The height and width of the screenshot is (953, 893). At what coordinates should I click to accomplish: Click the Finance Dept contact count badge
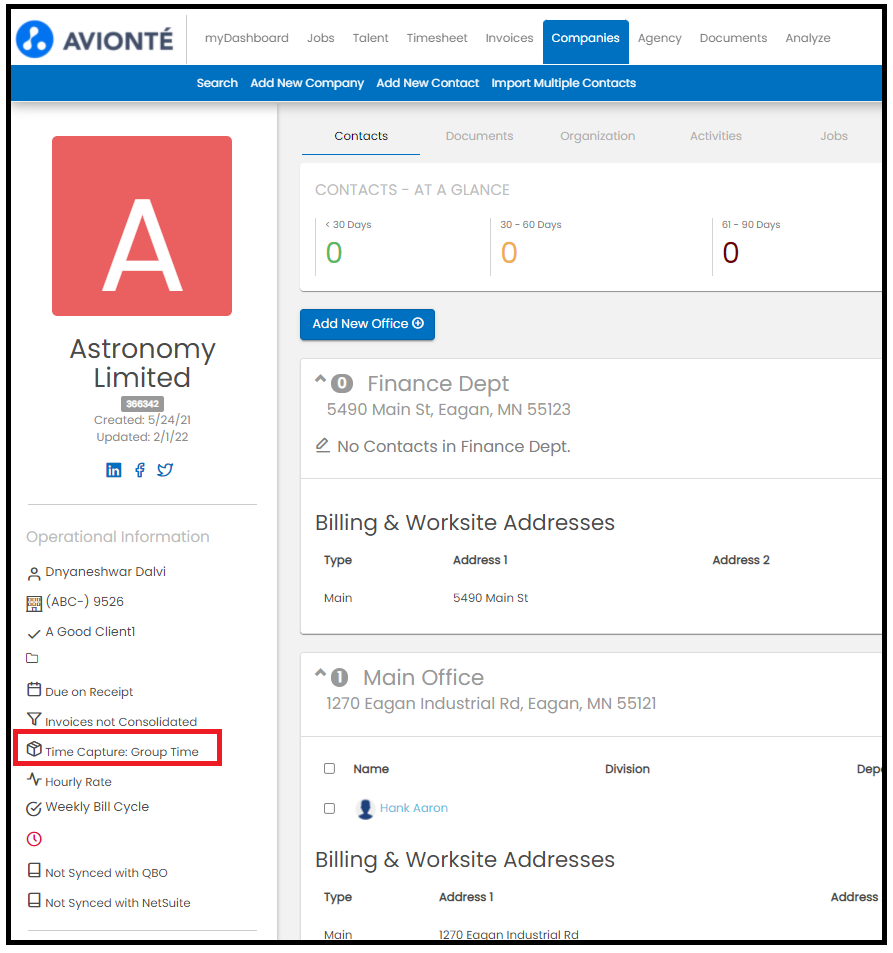[x=342, y=384]
